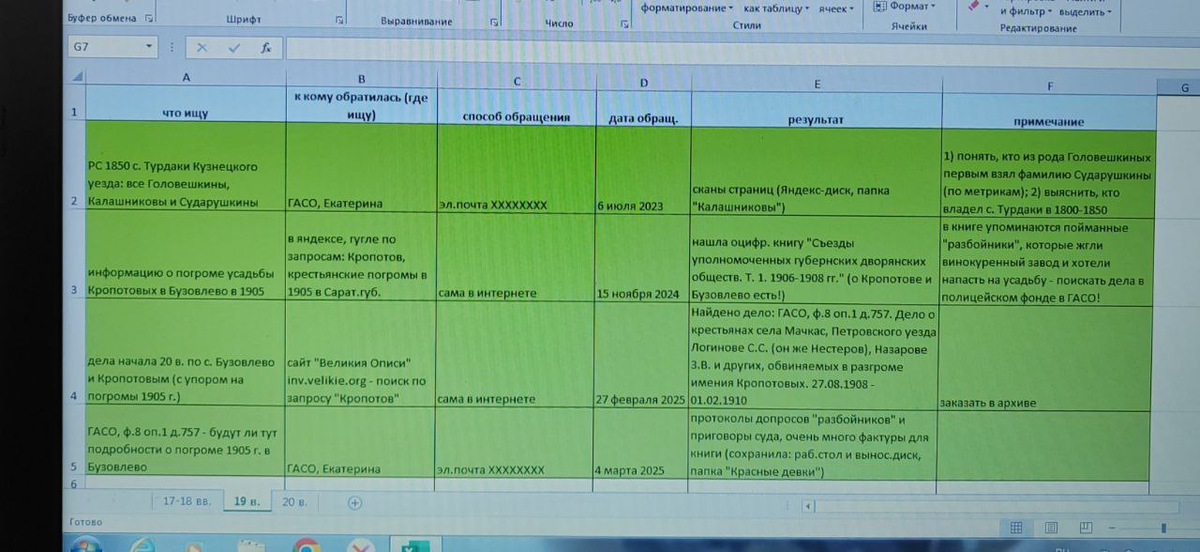Viewport: 1200px width, 552px height.
Task: Select column A header
Action: pyautogui.click(x=186, y=78)
